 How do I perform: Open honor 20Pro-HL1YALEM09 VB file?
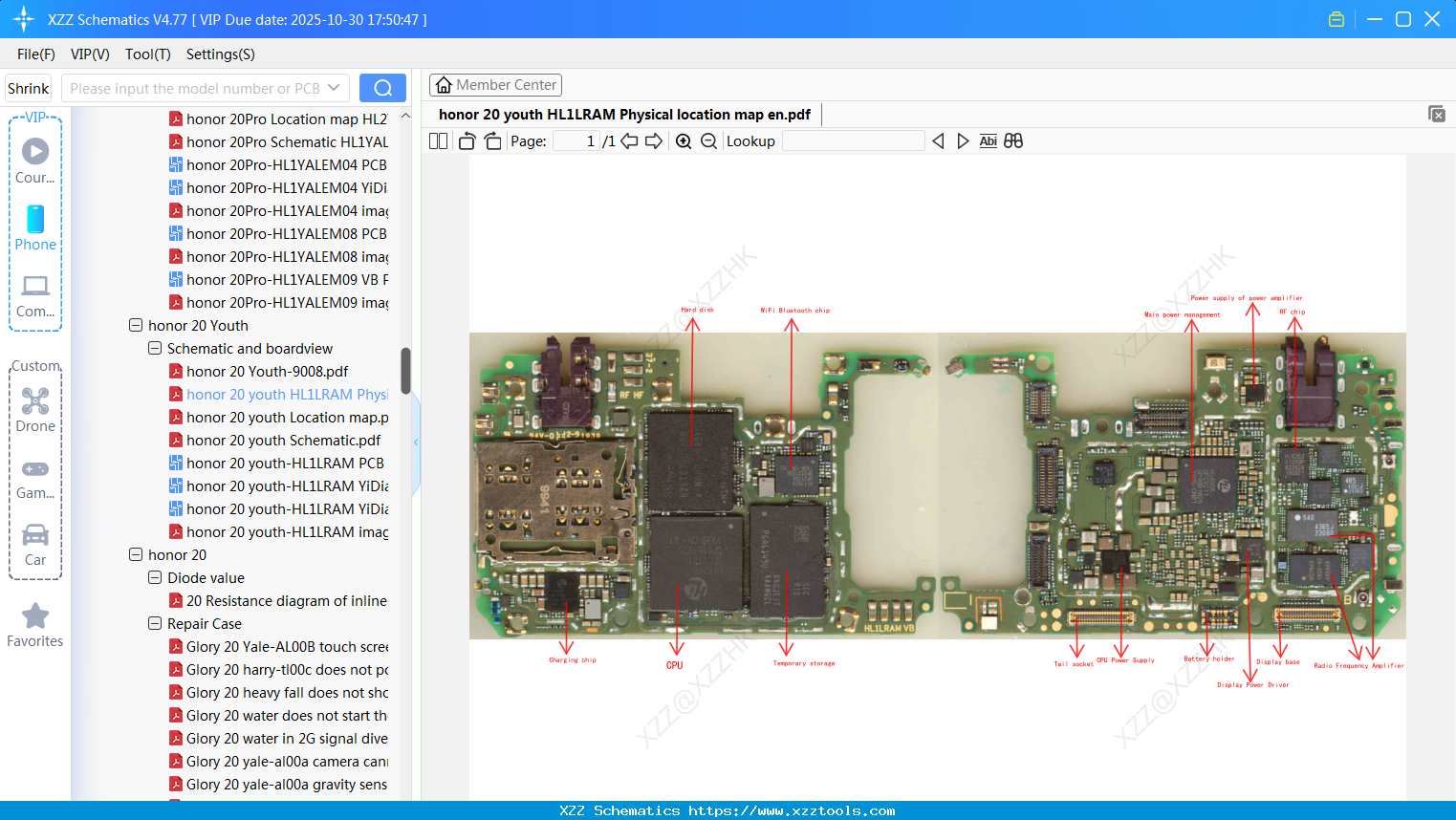click(x=287, y=280)
